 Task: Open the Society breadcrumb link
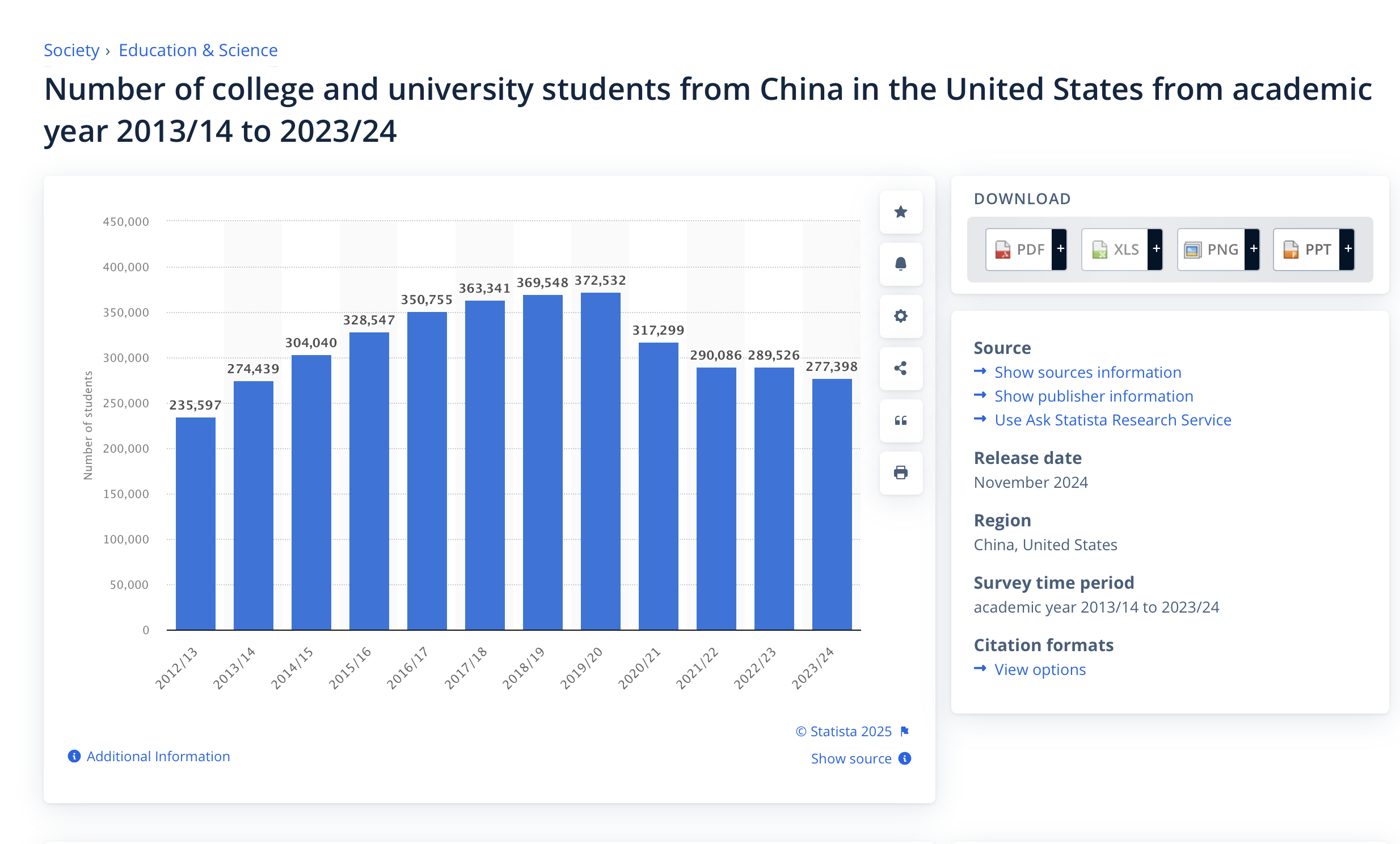coord(71,50)
